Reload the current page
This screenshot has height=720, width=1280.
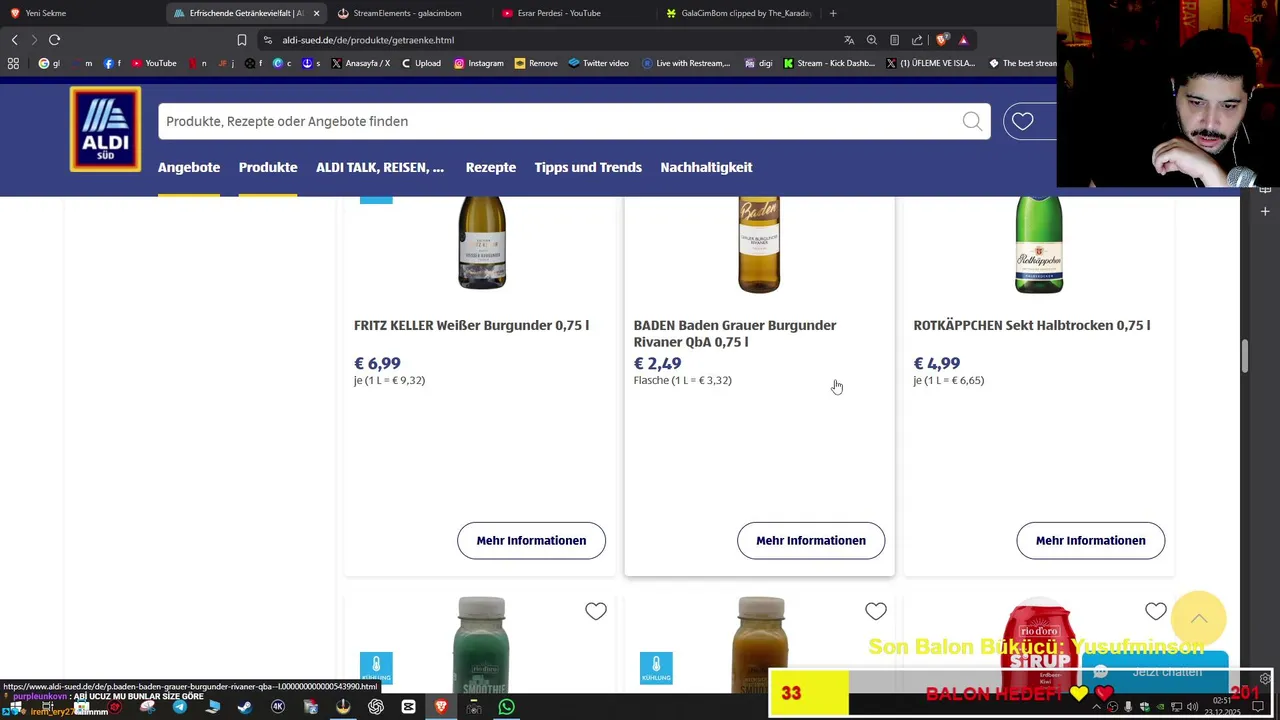point(54,40)
